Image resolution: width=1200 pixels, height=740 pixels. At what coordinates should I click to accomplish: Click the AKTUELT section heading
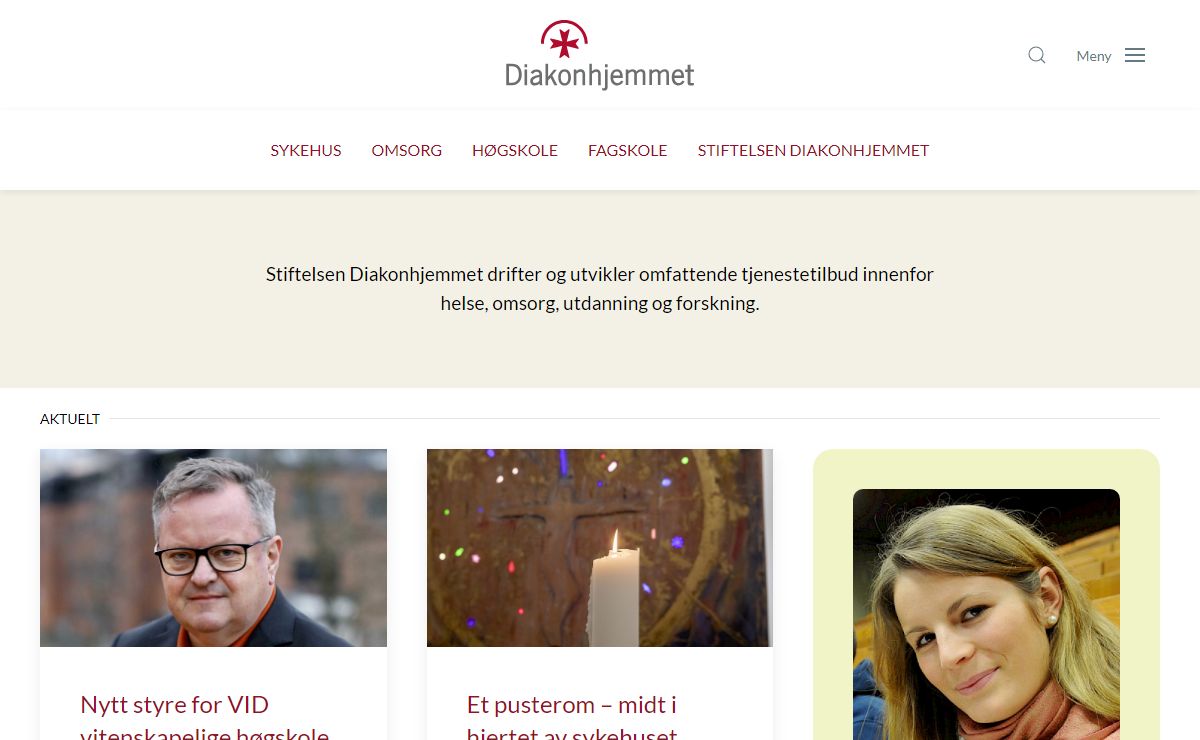(x=70, y=419)
